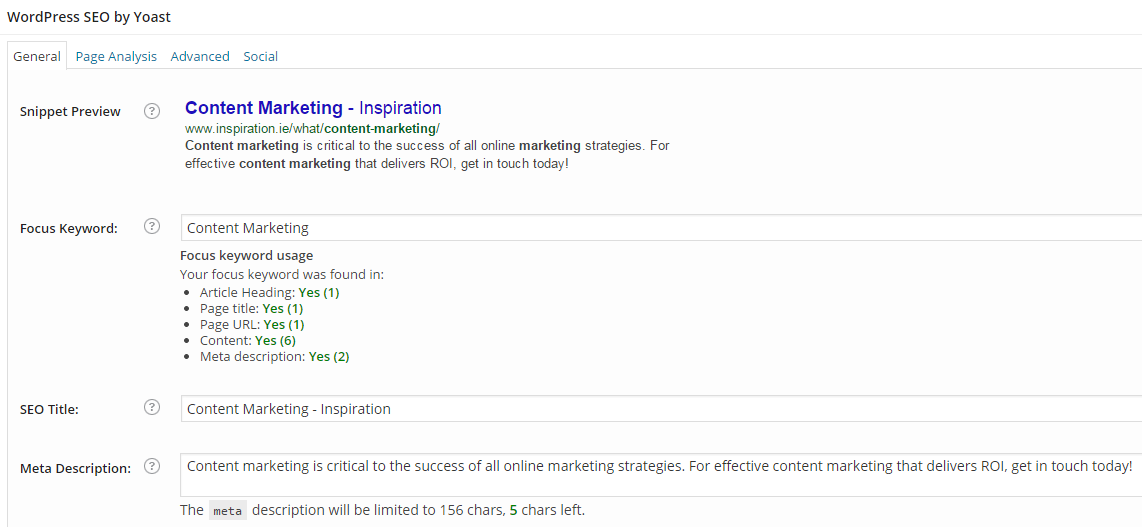Click the 'Page title: Yes (1)' item

[251, 309]
